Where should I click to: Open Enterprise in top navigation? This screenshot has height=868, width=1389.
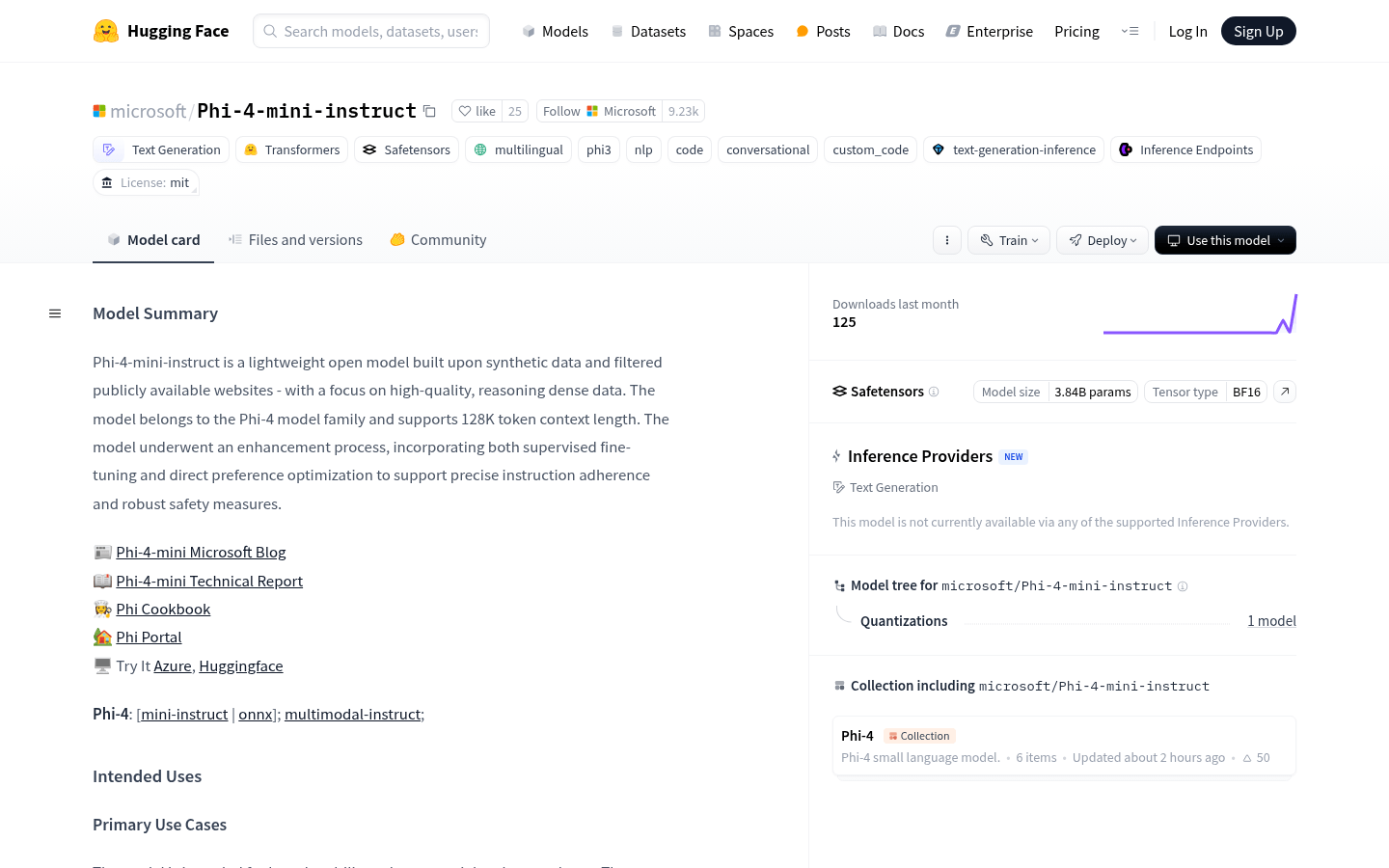989,31
